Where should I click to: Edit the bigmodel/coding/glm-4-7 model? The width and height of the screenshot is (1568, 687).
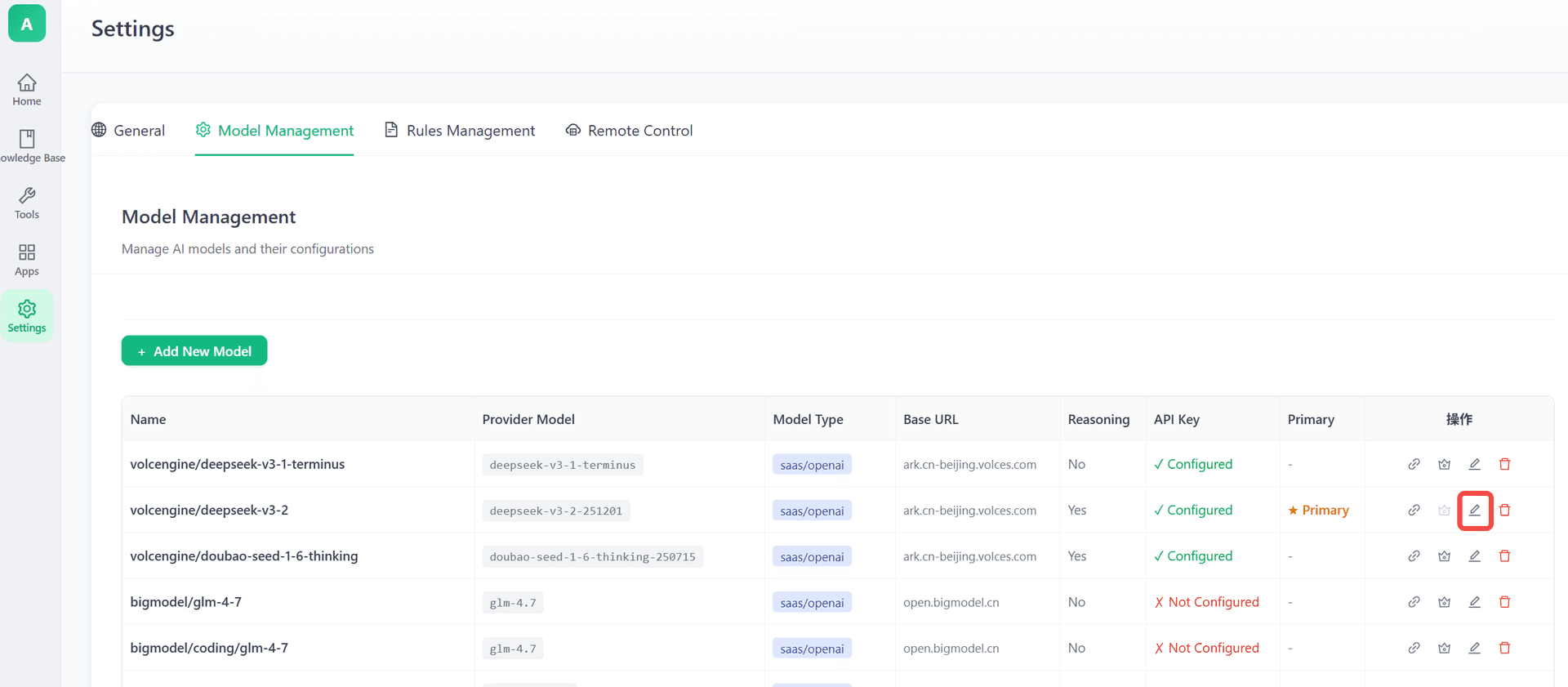pyautogui.click(x=1474, y=648)
